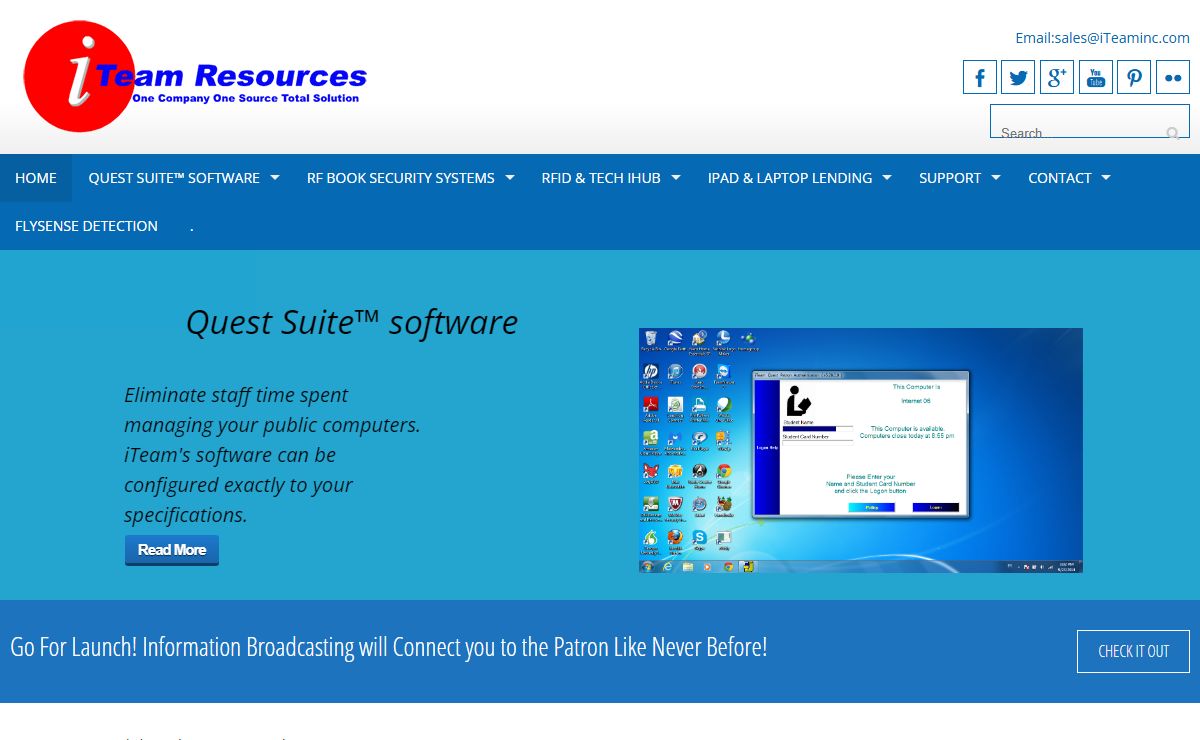Open the Google Plus social icon
The image size is (1200, 740).
1057,77
